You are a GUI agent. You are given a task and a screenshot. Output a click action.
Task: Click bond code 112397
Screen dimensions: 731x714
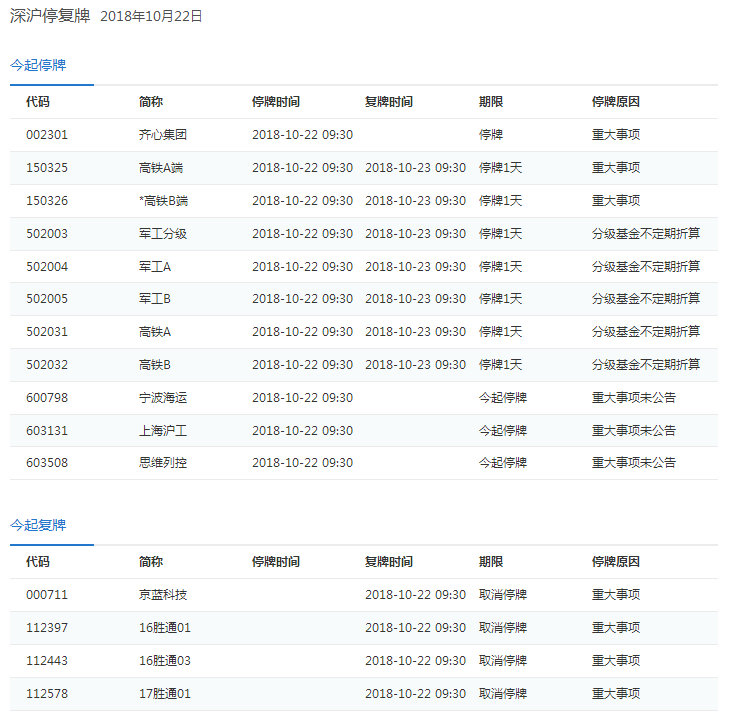(47, 628)
